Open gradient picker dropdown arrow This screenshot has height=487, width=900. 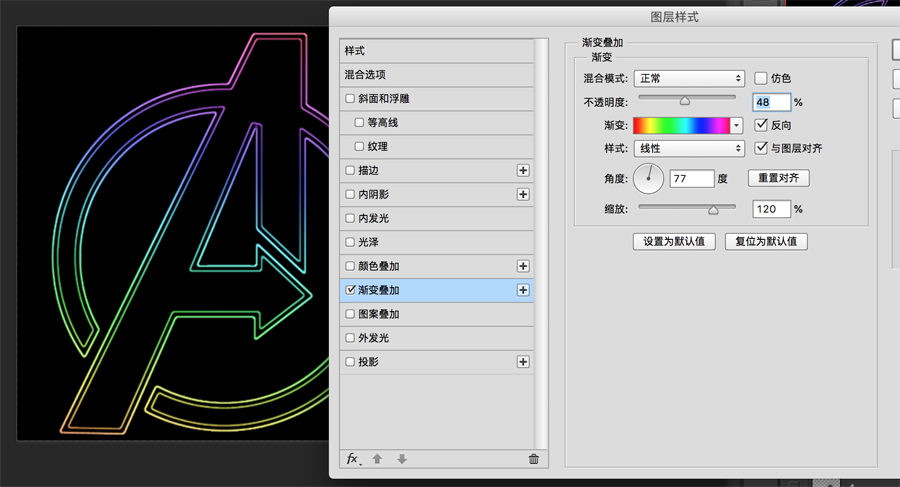tap(736, 125)
